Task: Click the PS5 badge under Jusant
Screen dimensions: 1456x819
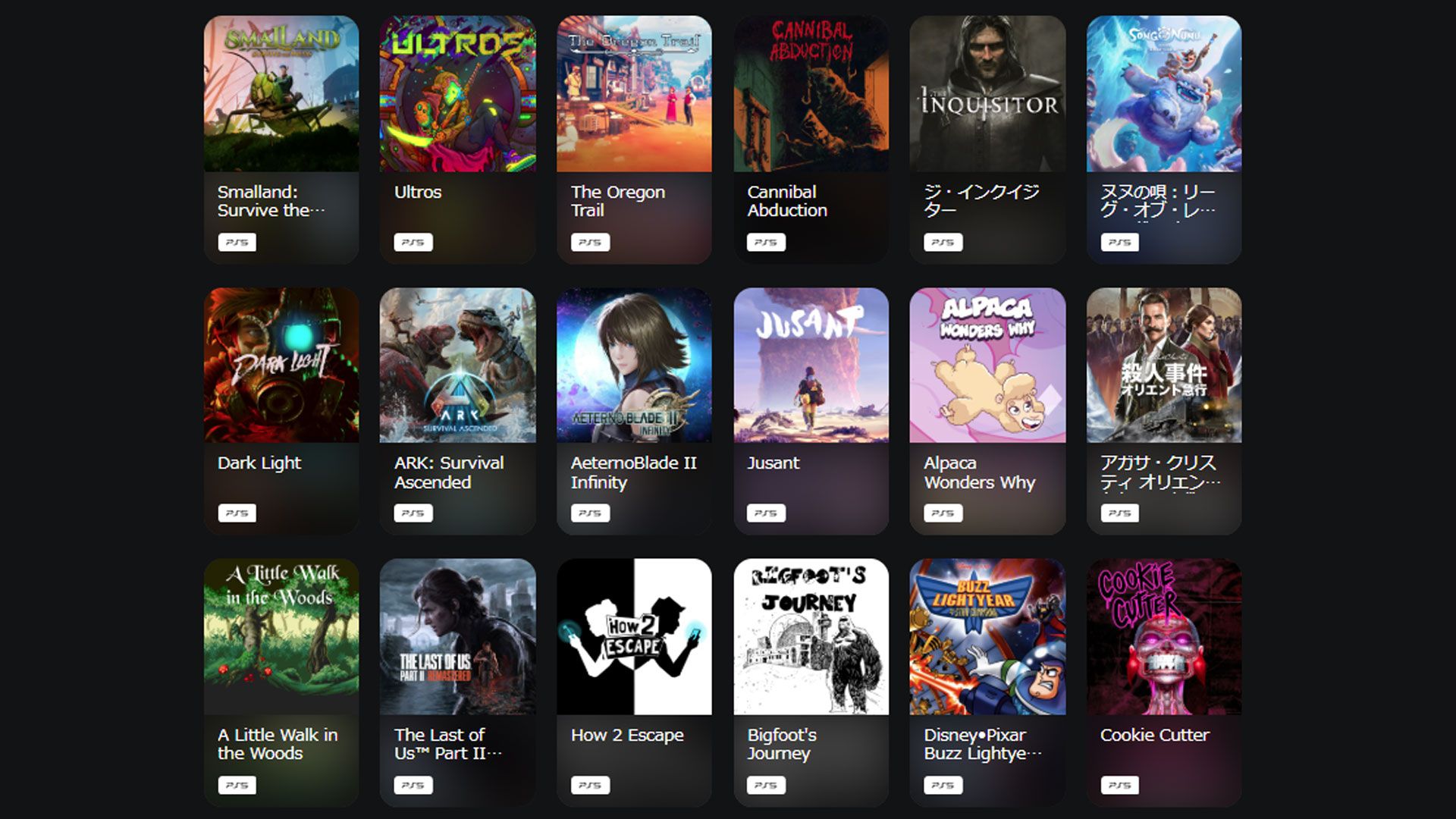Action: pyautogui.click(x=767, y=513)
